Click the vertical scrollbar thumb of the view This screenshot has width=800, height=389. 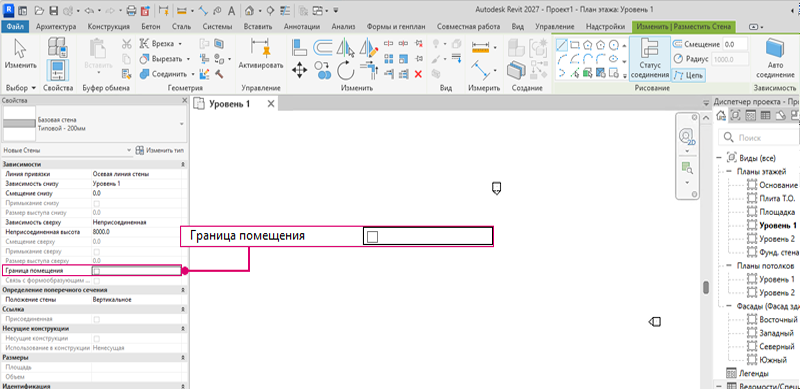(x=706, y=287)
